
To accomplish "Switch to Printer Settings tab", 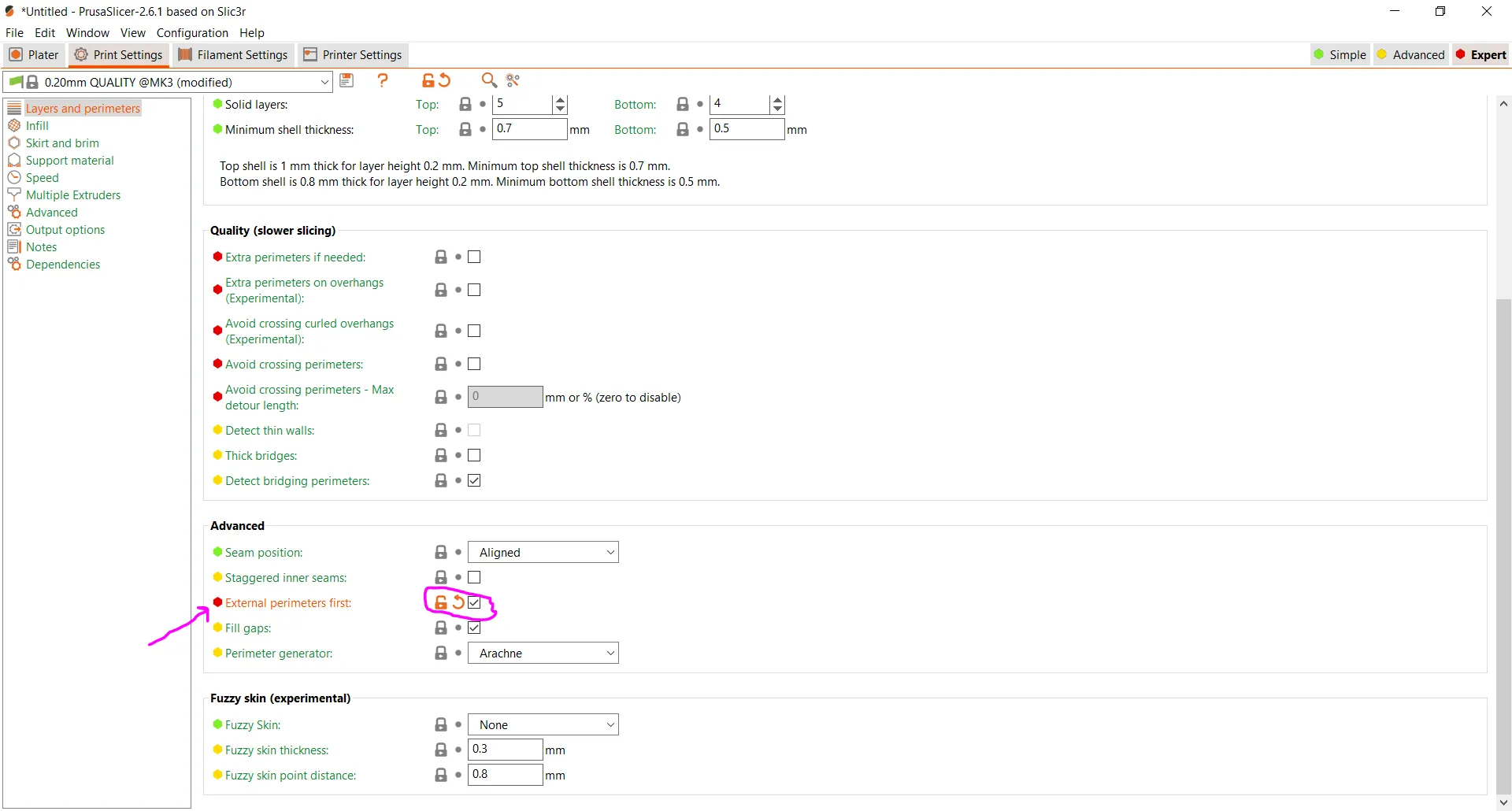I will click(353, 55).
